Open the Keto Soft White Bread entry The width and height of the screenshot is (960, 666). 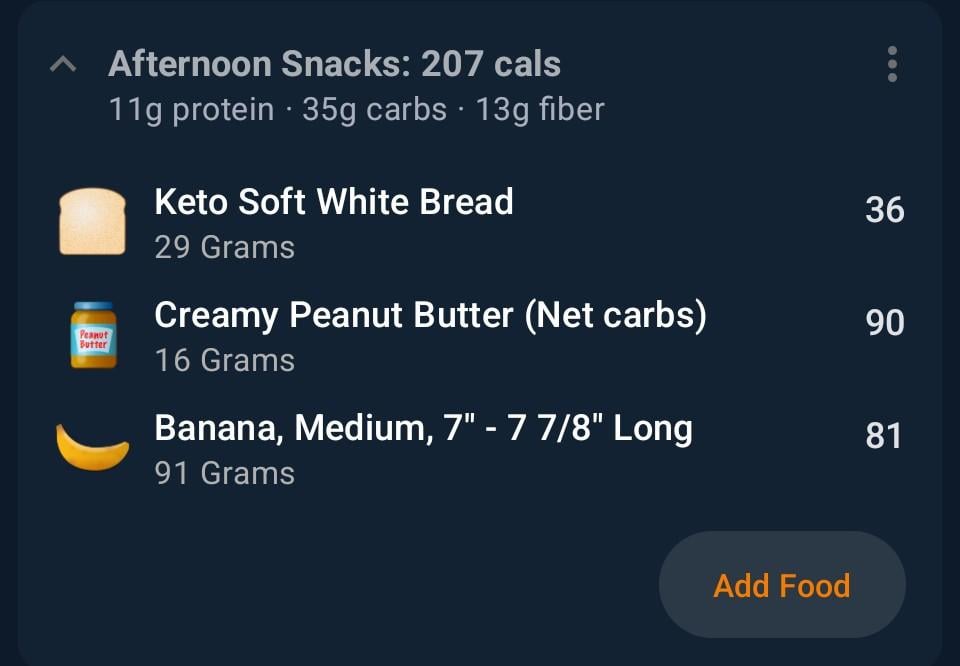pyautogui.click(x=334, y=202)
